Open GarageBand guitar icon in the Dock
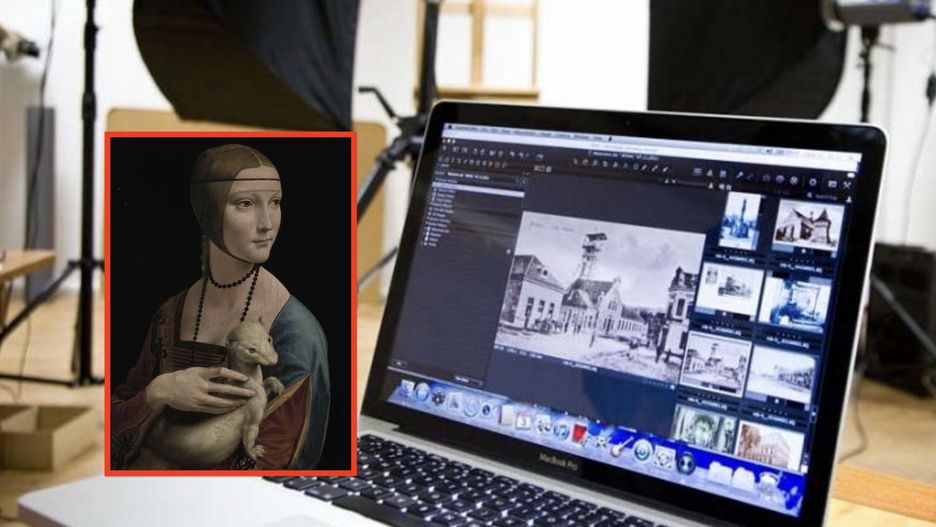This screenshot has height=527, width=936. pos(620,447)
